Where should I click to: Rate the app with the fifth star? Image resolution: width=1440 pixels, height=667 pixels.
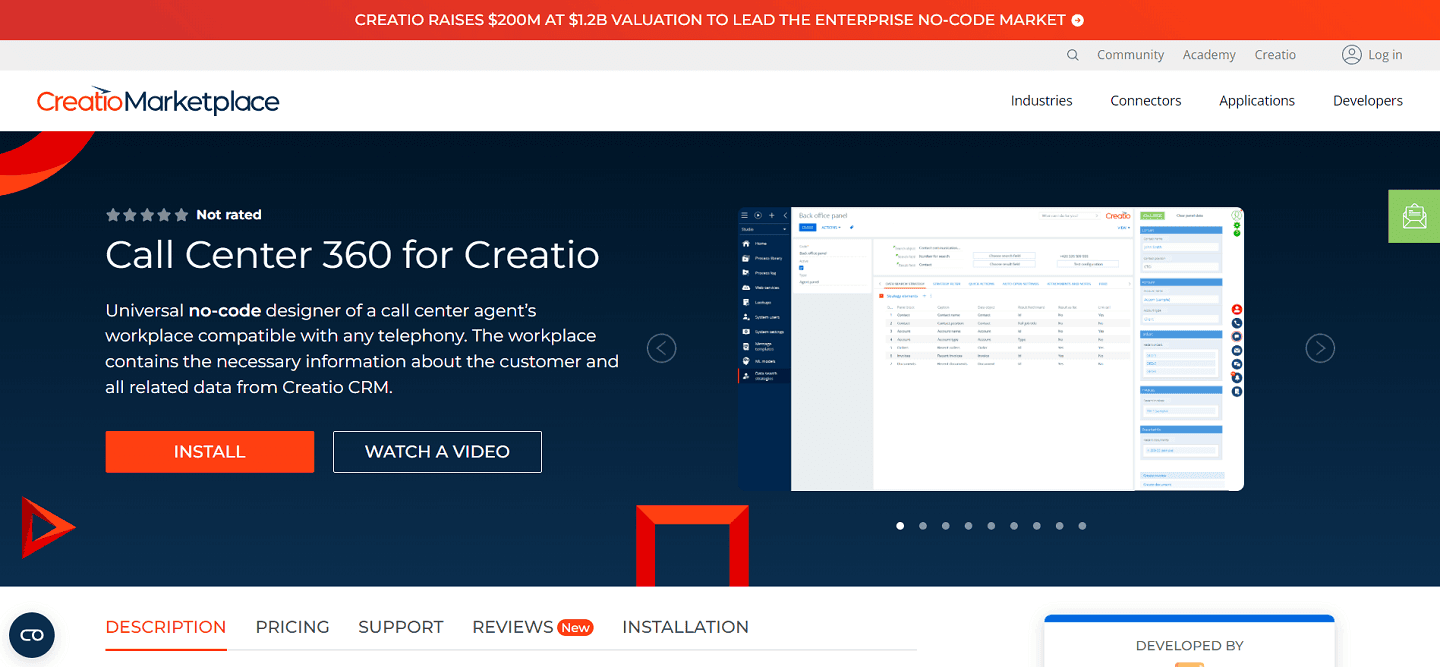pos(181,214)
